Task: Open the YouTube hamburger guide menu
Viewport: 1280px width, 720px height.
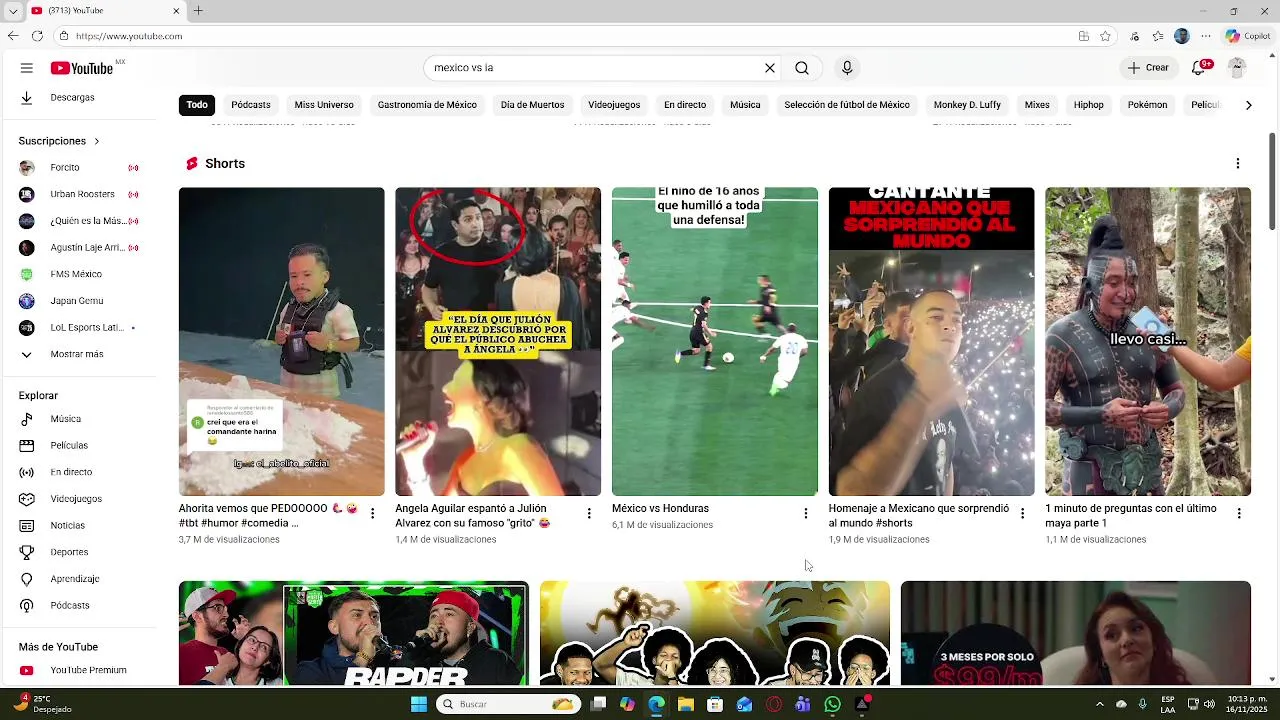Action: (27, 68)
